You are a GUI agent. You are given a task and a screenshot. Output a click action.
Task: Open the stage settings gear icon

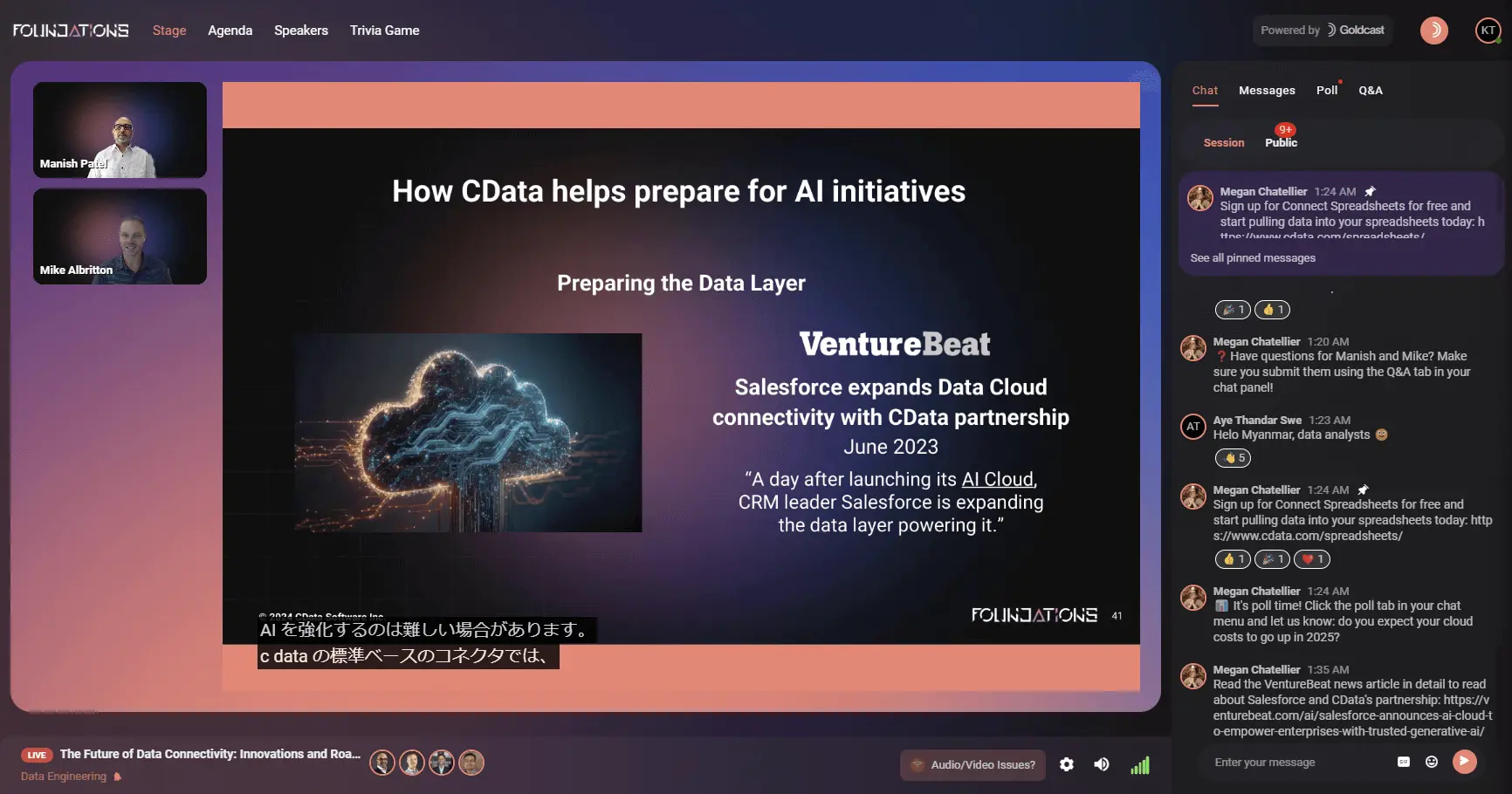tap(1067, 764)
